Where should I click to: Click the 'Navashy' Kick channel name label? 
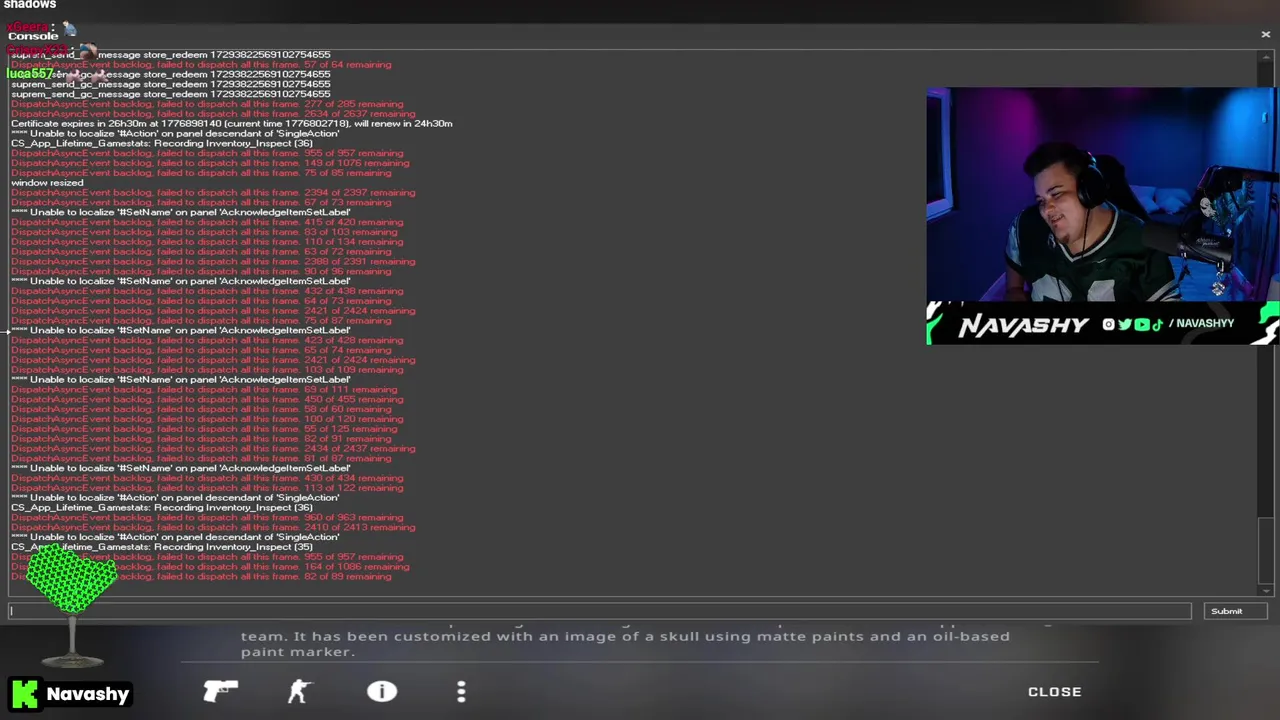pos(88,694)
